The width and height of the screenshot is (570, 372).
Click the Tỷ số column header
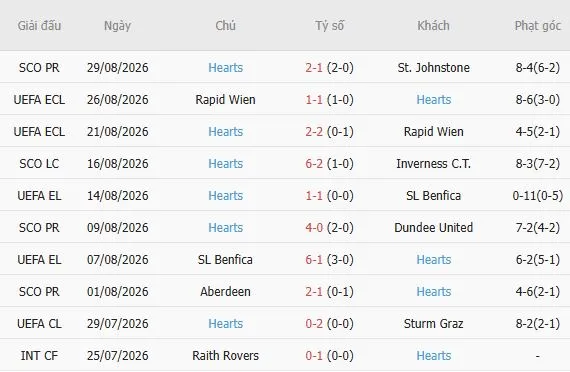coord(329,26)
